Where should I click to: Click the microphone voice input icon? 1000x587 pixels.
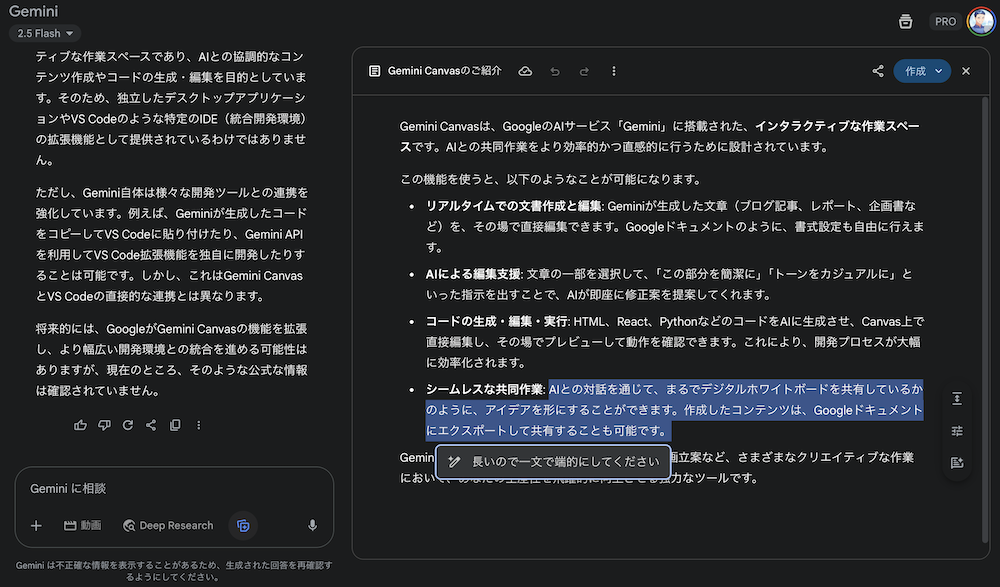pyautogui.click(x=312, y=526)
